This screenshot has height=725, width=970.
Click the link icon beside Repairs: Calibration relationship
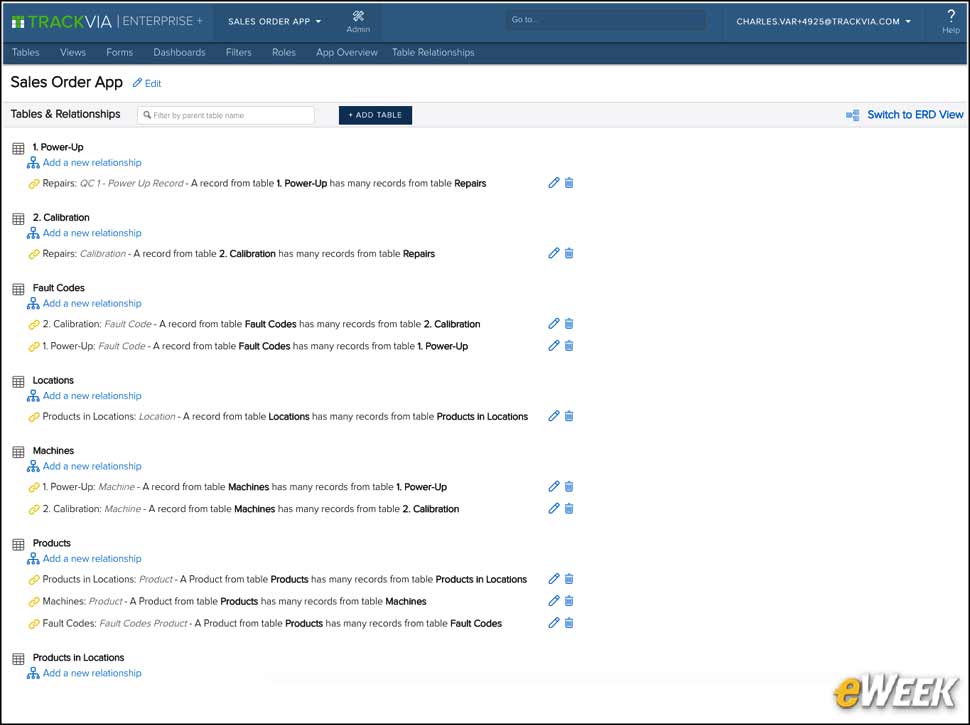click(34, 254)
